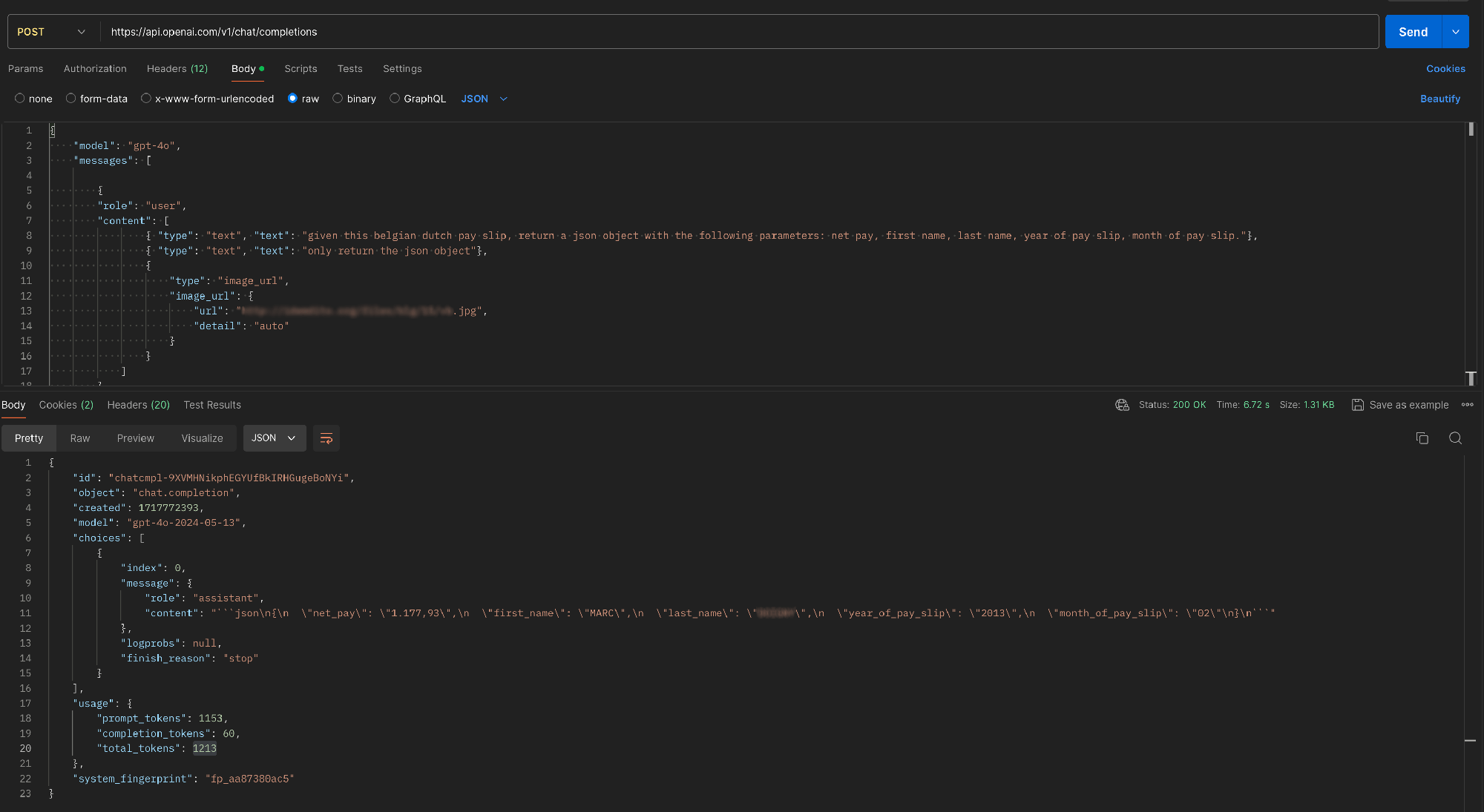Open the Headers (20) response tab

coord(138,405)
